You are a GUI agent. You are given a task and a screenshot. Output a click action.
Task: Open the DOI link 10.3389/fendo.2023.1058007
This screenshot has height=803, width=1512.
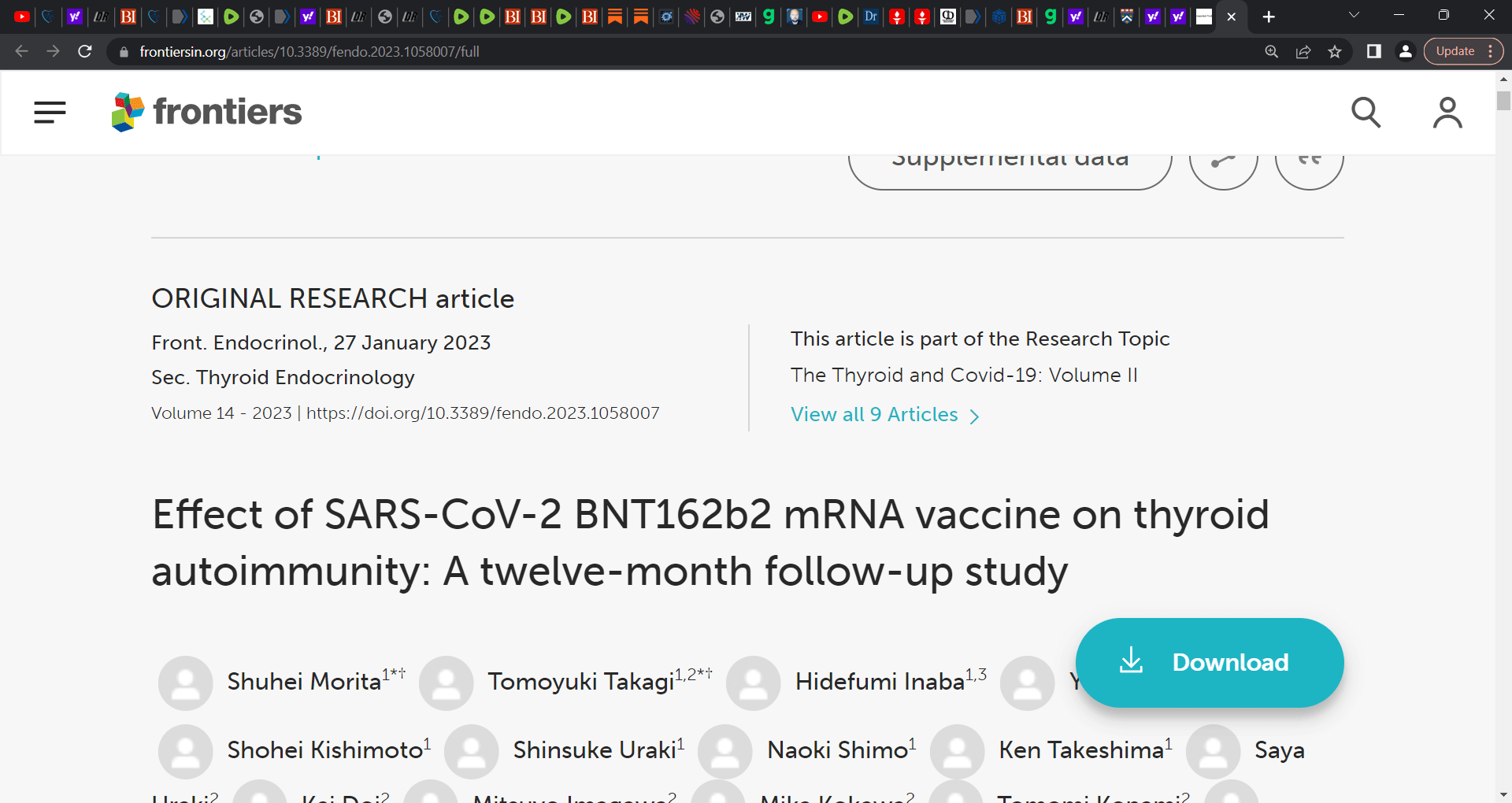coord(483,413)
